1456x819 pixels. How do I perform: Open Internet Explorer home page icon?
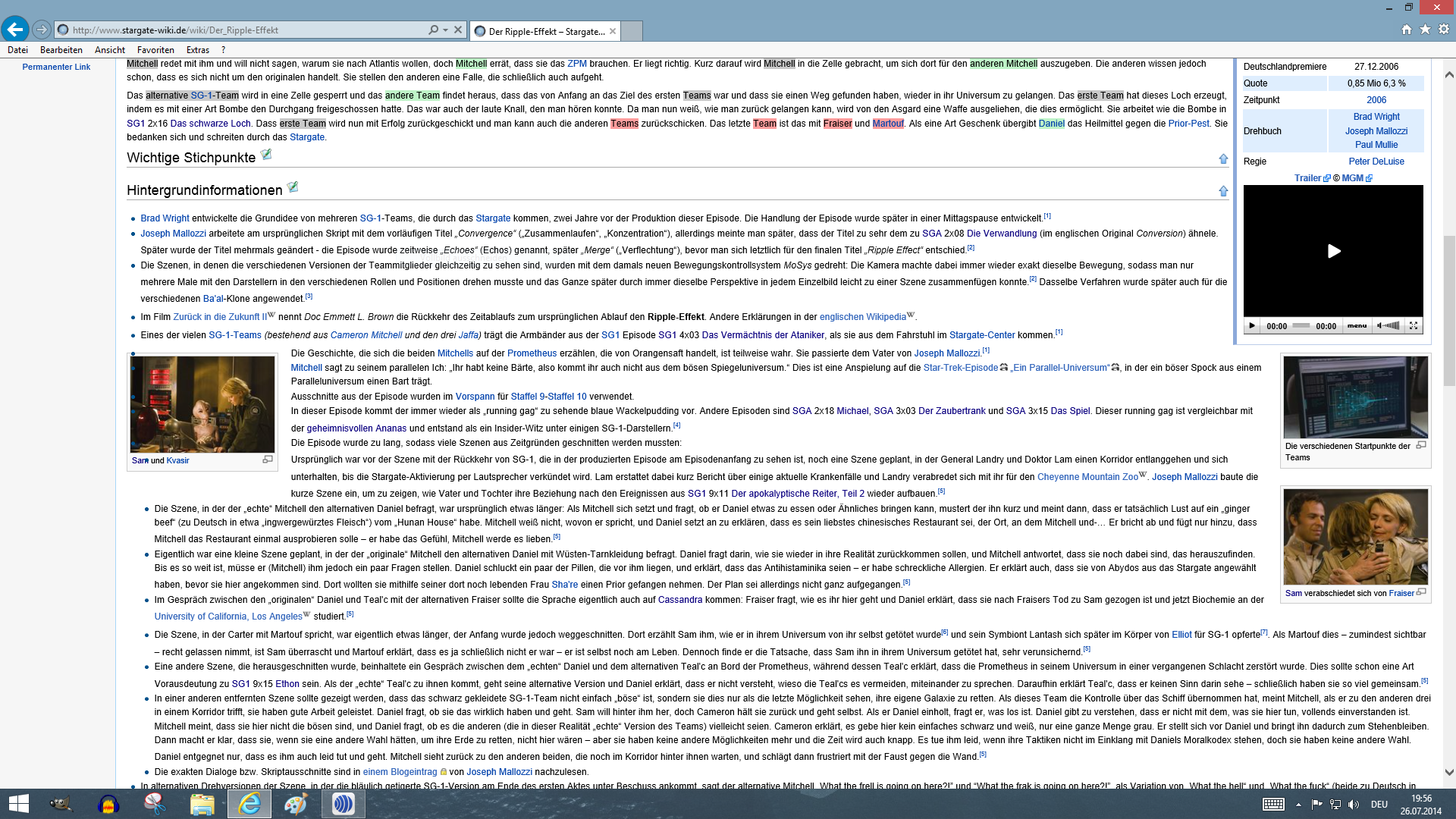pos(1407,30)
